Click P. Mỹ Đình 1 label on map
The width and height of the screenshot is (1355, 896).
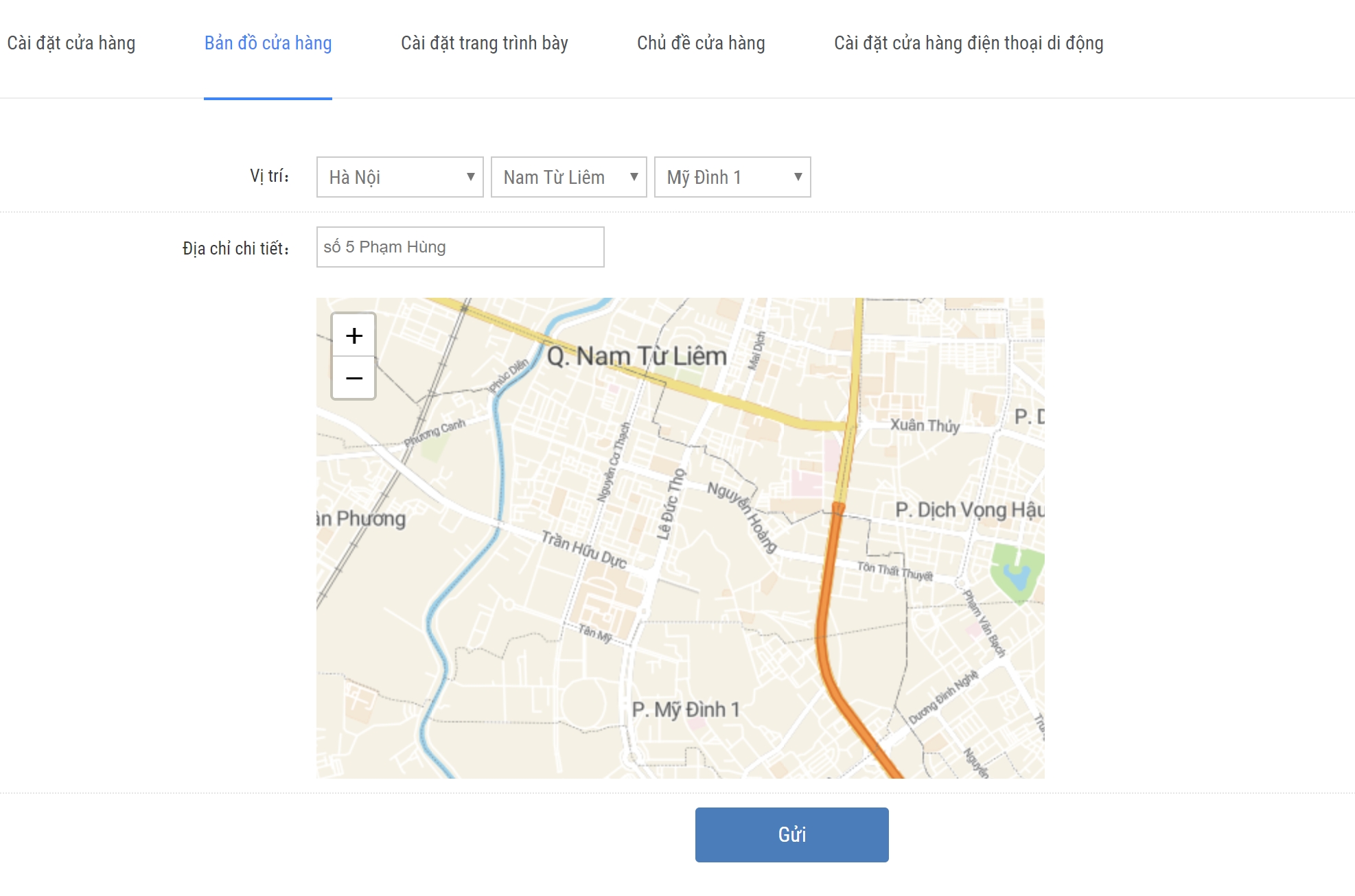click(685, 709)
